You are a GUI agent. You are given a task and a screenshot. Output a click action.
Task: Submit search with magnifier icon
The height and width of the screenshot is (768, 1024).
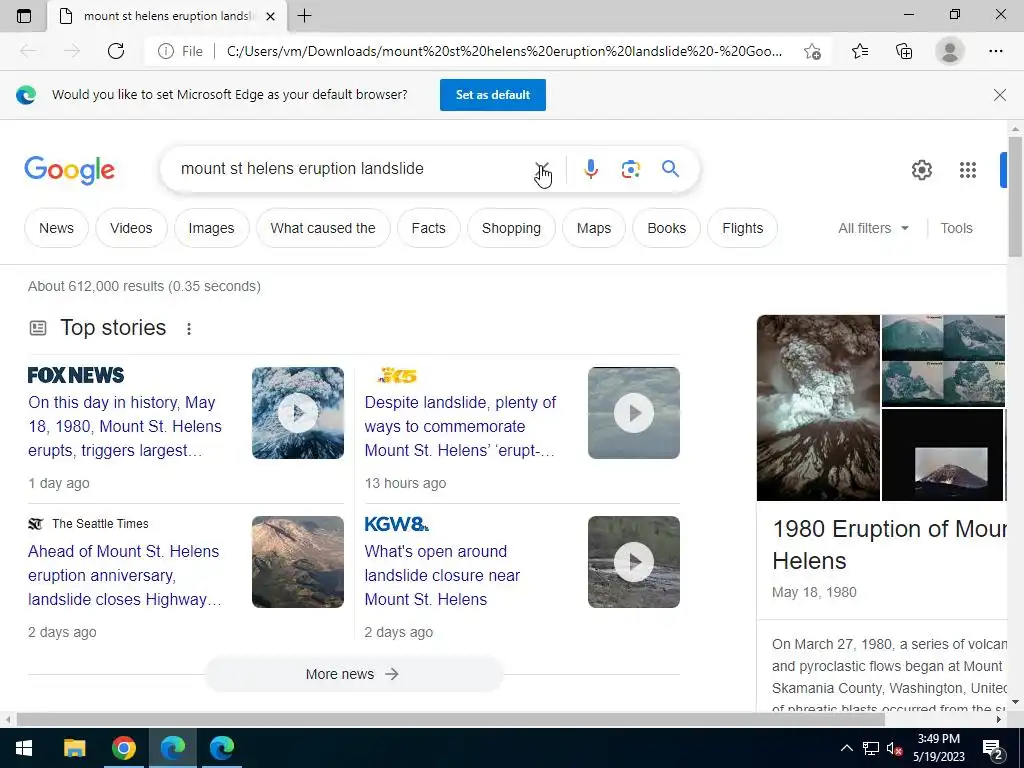click(670, 169)
